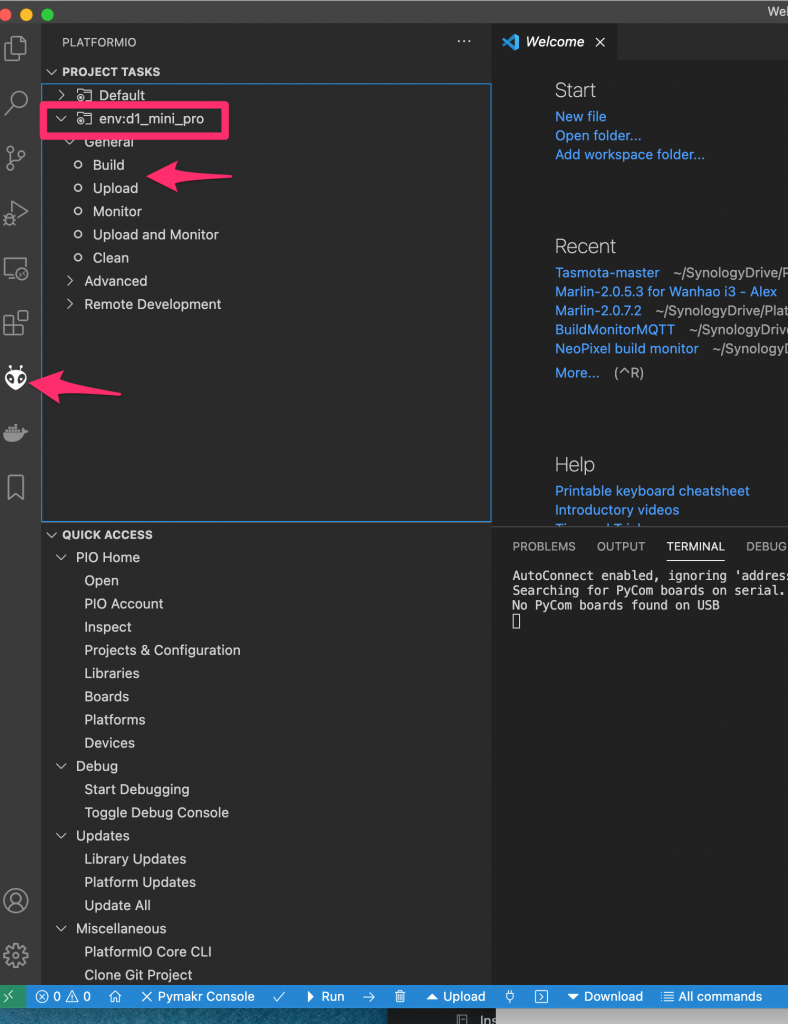Click the PlatformIO Build checkmark in status bar

279,997
